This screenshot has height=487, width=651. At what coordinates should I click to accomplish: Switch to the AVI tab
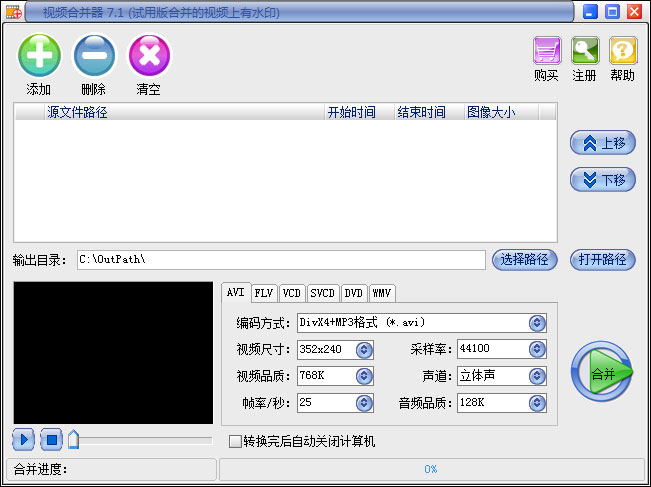tap(236, 292)
